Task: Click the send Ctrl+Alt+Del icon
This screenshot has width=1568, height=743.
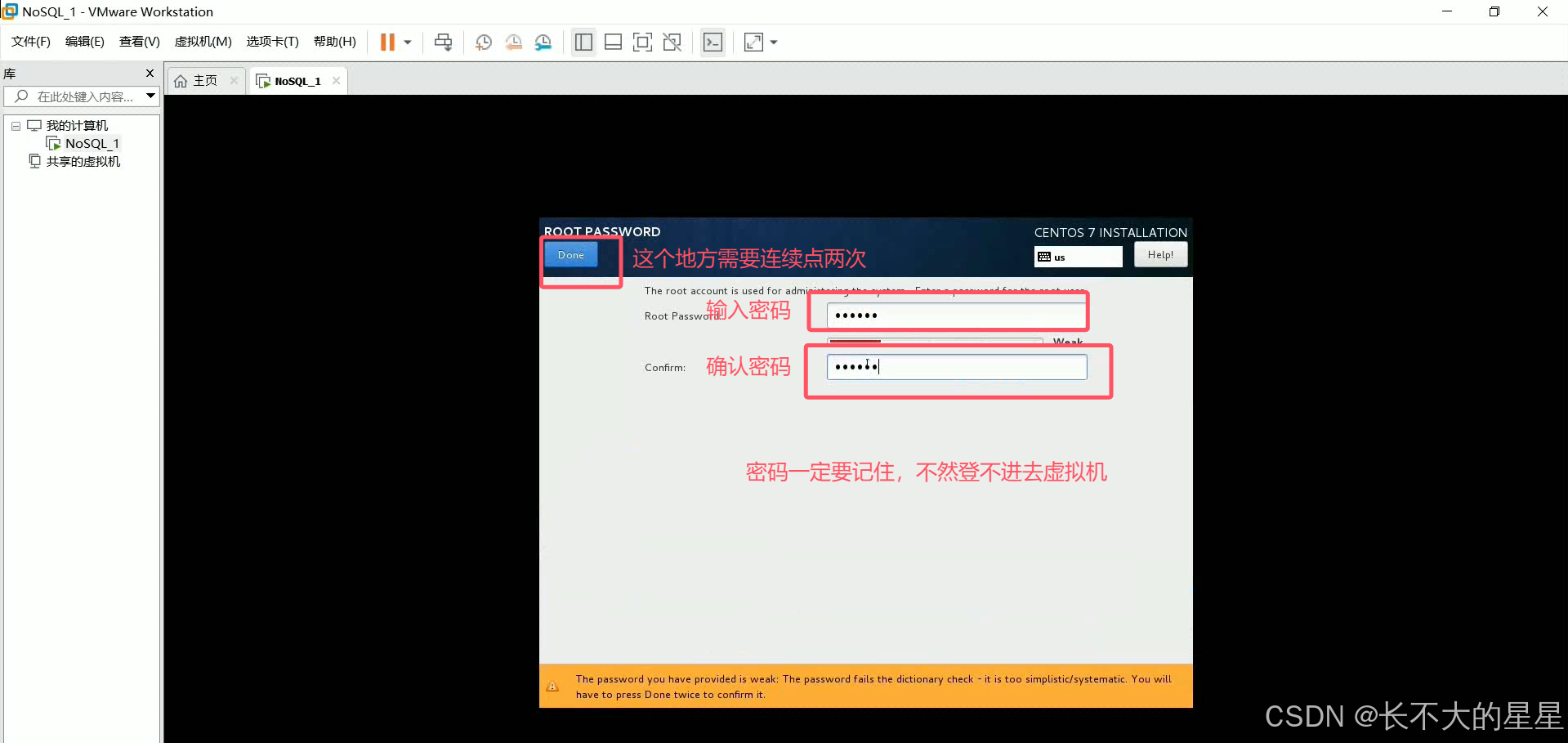Action: [x=443, y=43]
